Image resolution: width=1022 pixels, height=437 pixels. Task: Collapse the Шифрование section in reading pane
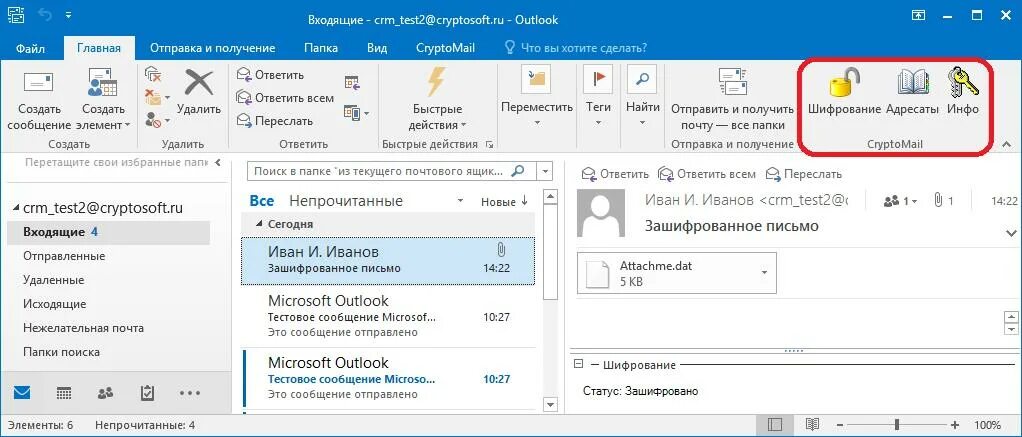click(577, 365)
